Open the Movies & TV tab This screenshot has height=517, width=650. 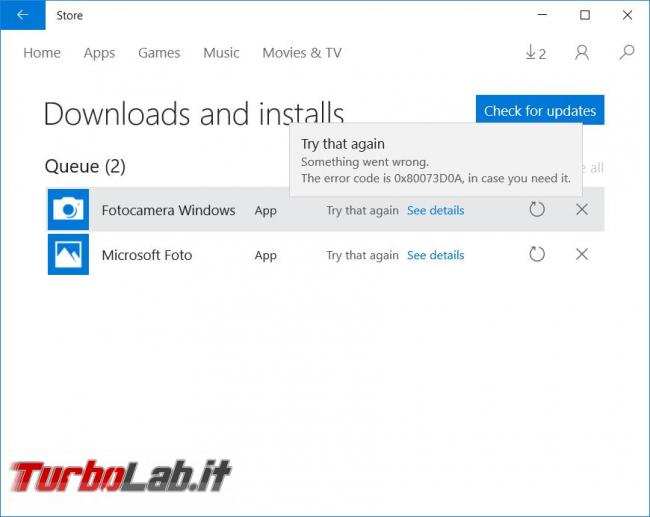click(302, 53)
